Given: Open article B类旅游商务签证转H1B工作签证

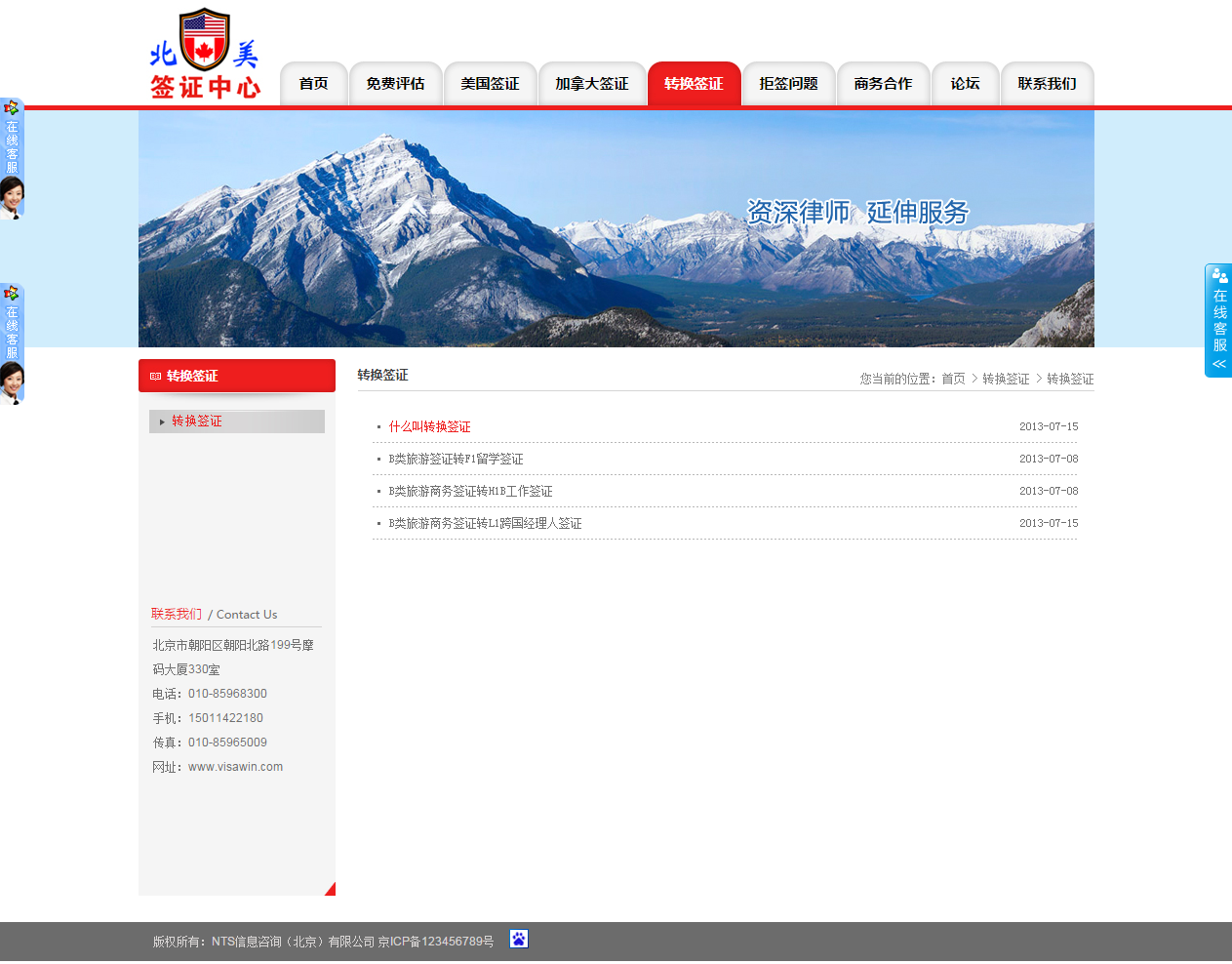Looking at the screenshot, I should point(470,492).
